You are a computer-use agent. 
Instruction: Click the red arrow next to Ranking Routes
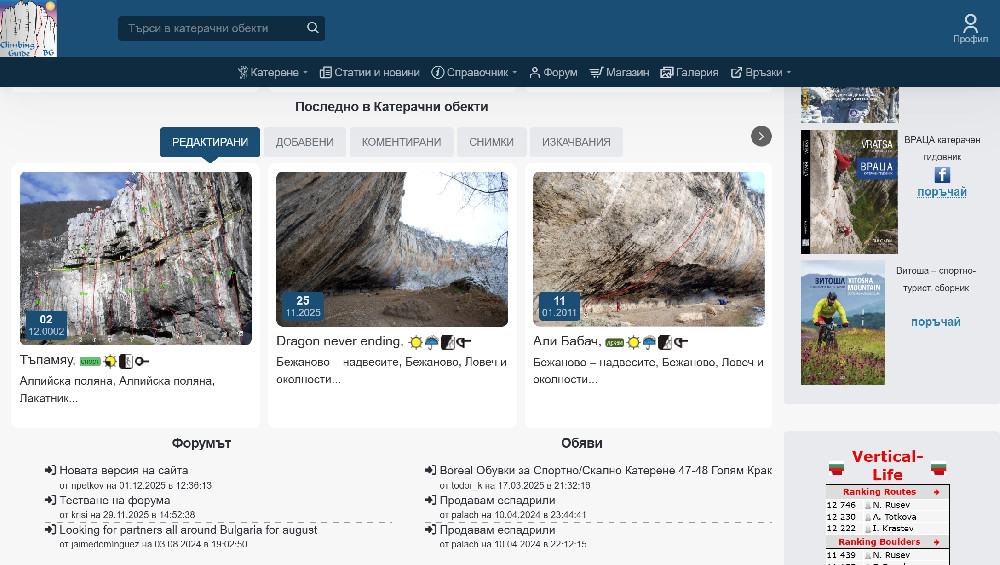pos(936,492)
